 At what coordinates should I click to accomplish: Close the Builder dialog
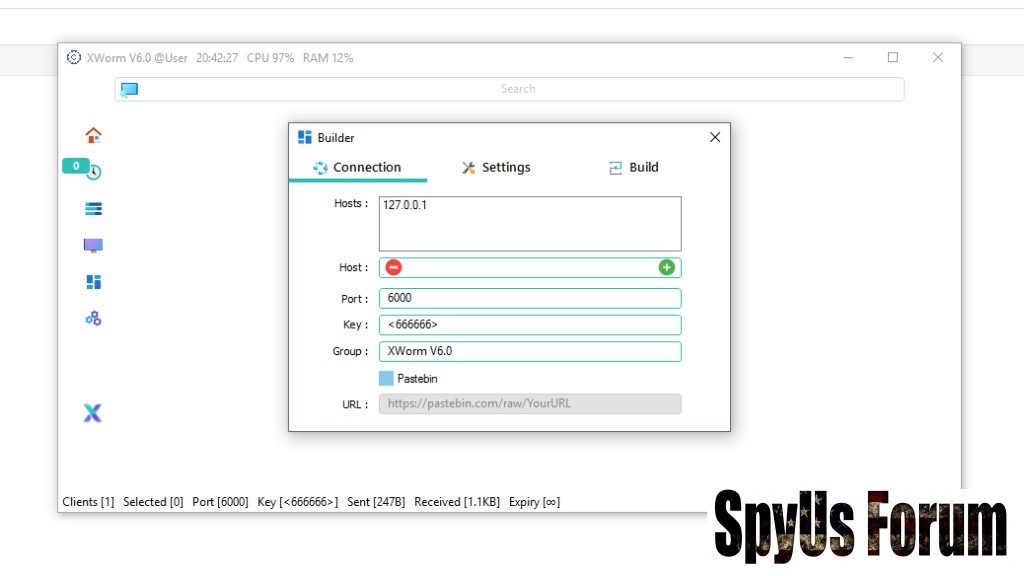point(714,138)
